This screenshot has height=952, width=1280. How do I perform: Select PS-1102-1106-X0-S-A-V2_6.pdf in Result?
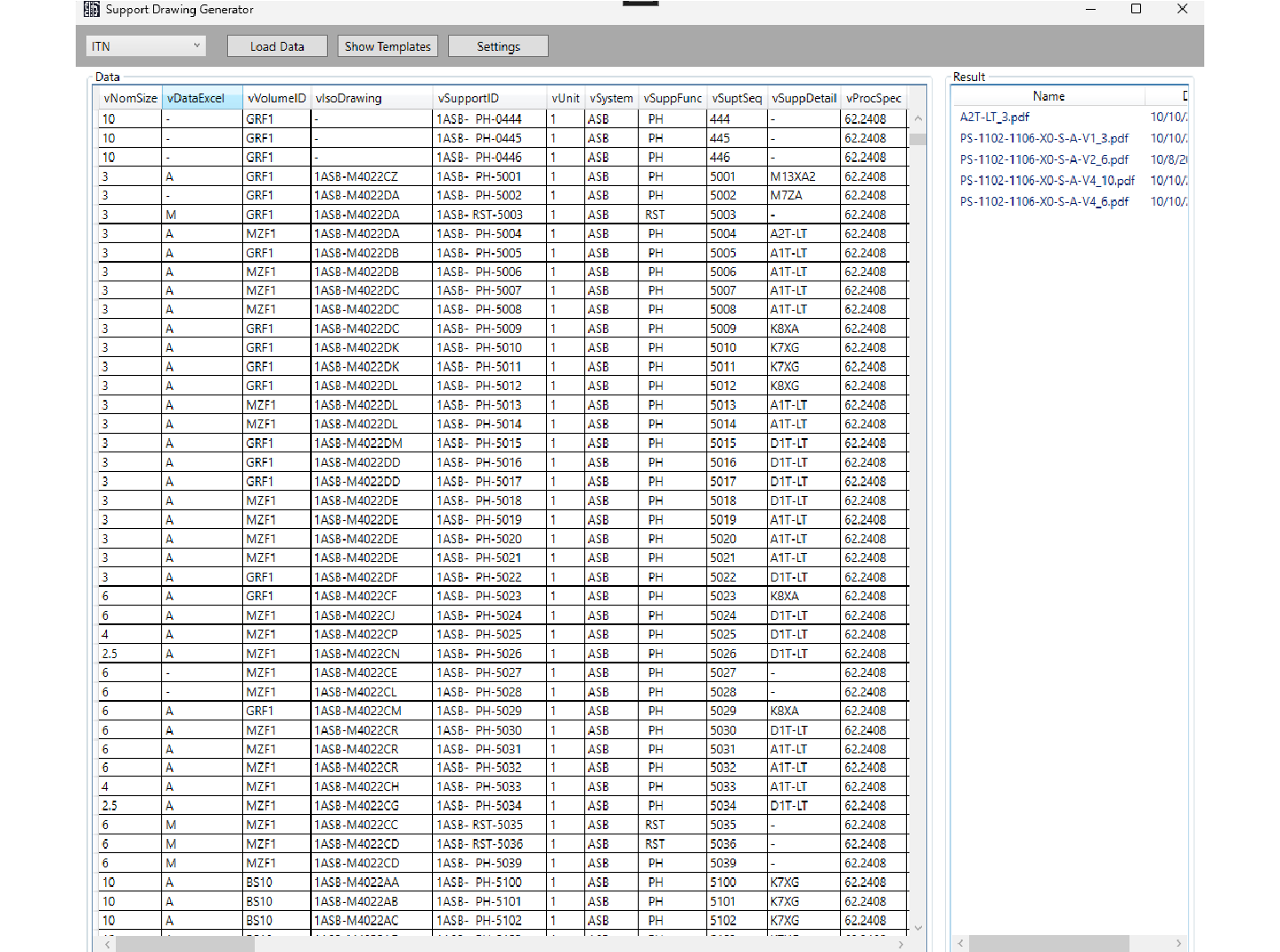[1044, 159]
